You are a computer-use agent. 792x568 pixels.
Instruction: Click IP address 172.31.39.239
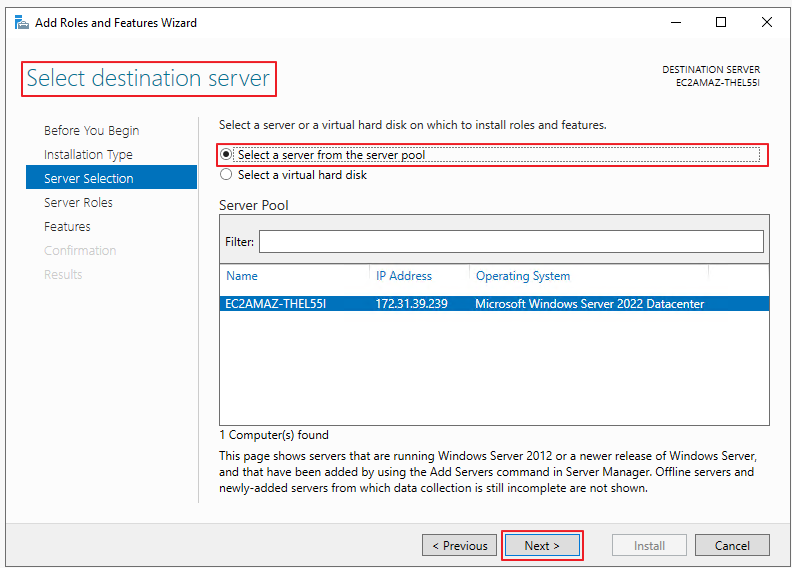[411, 303]
